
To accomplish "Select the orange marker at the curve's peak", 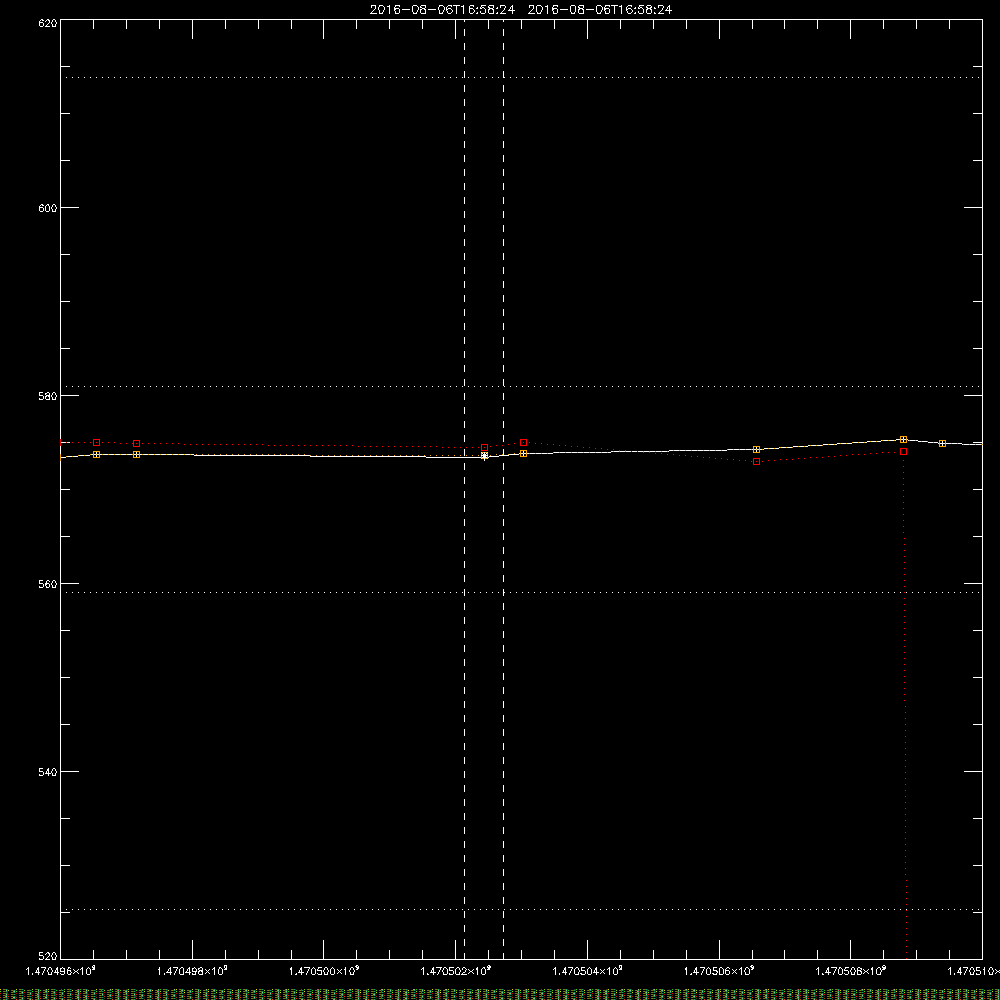I will (x=904, y=439).
